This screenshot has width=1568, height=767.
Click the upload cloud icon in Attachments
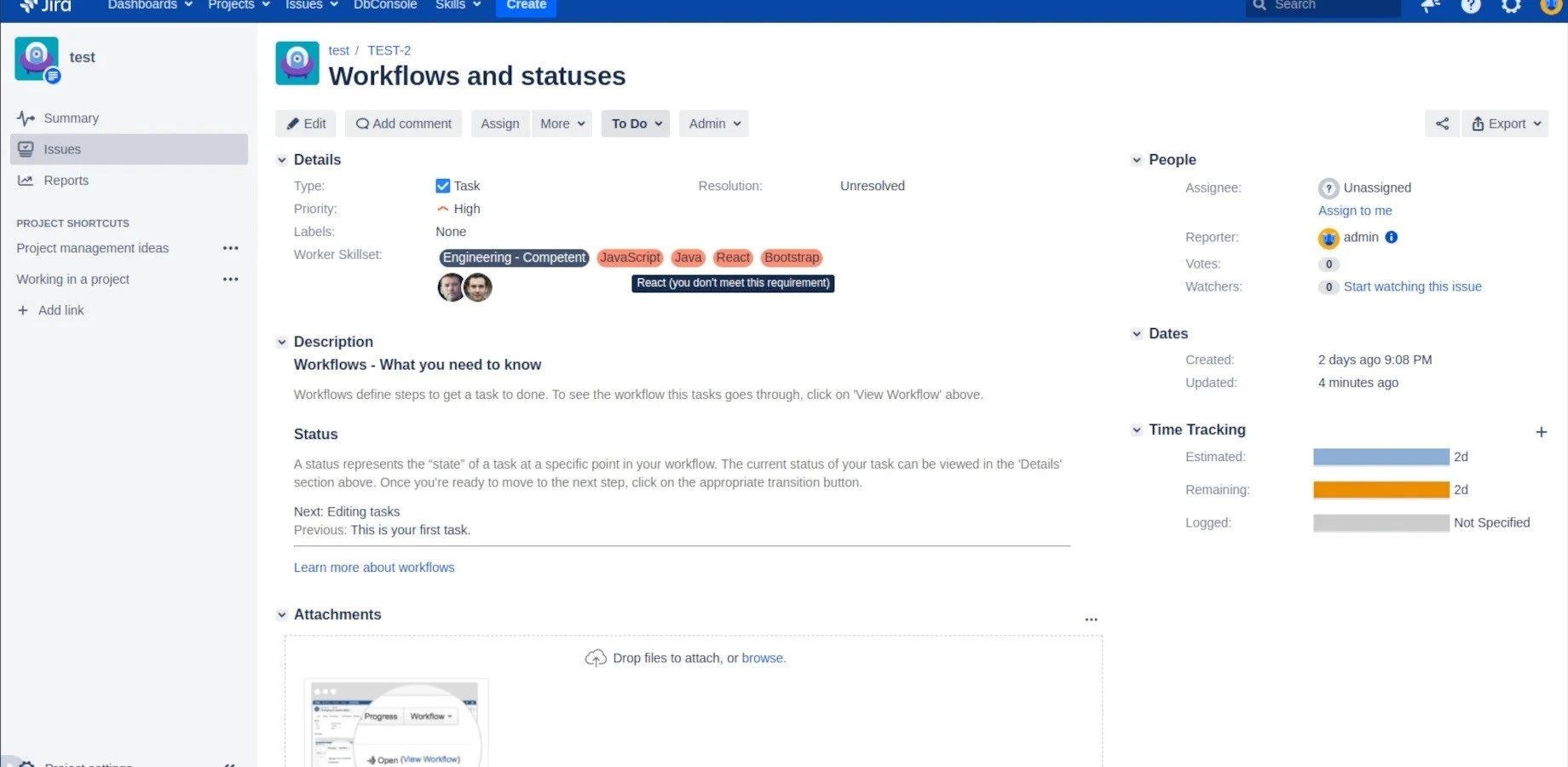[x=596, y=658]
